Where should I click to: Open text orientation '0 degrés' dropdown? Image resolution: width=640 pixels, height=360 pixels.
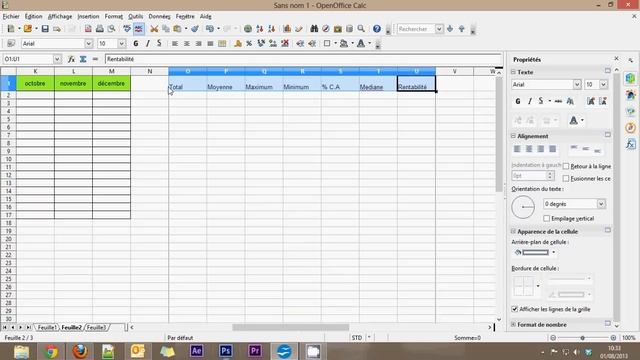pos(601,204)
